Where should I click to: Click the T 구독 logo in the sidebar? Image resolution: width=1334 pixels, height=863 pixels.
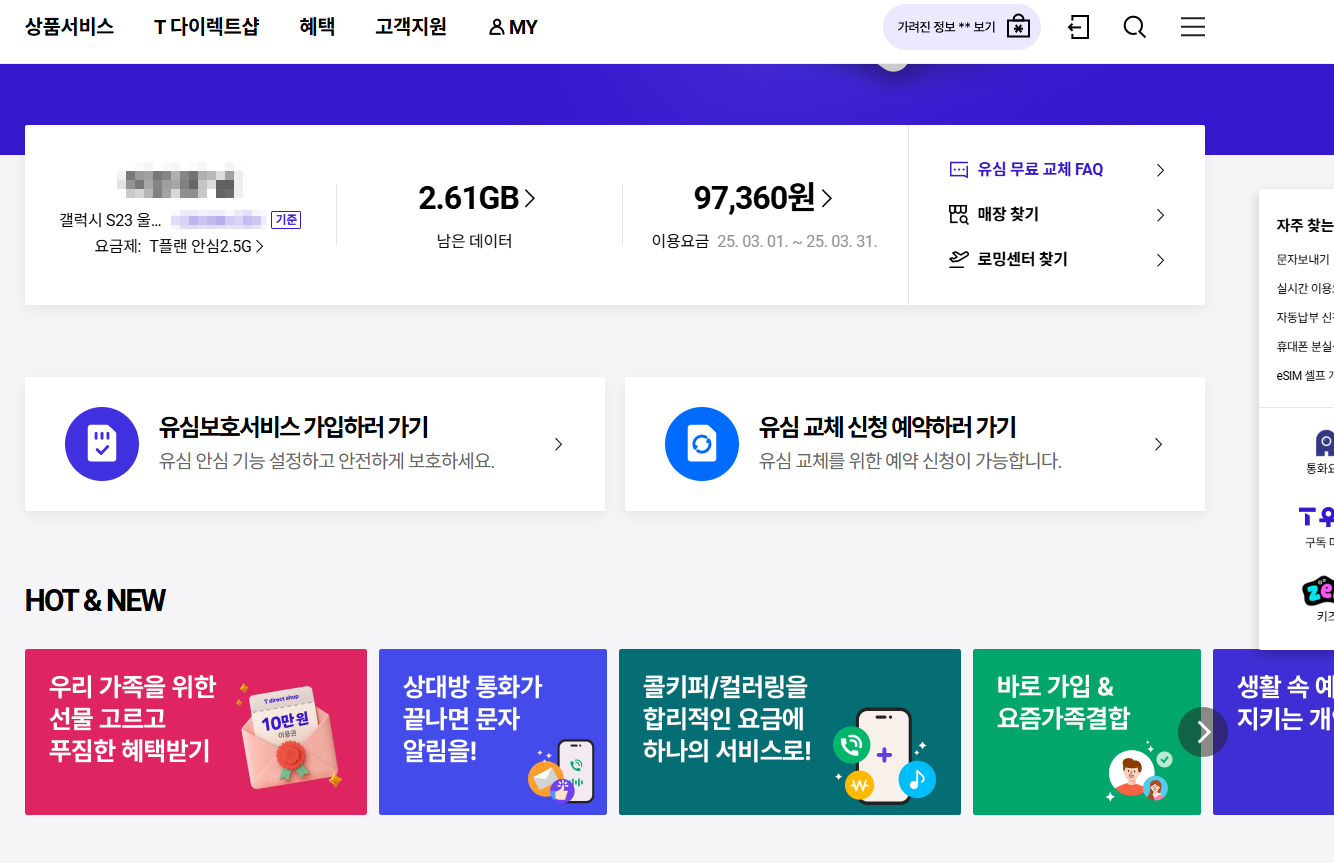1316,516
